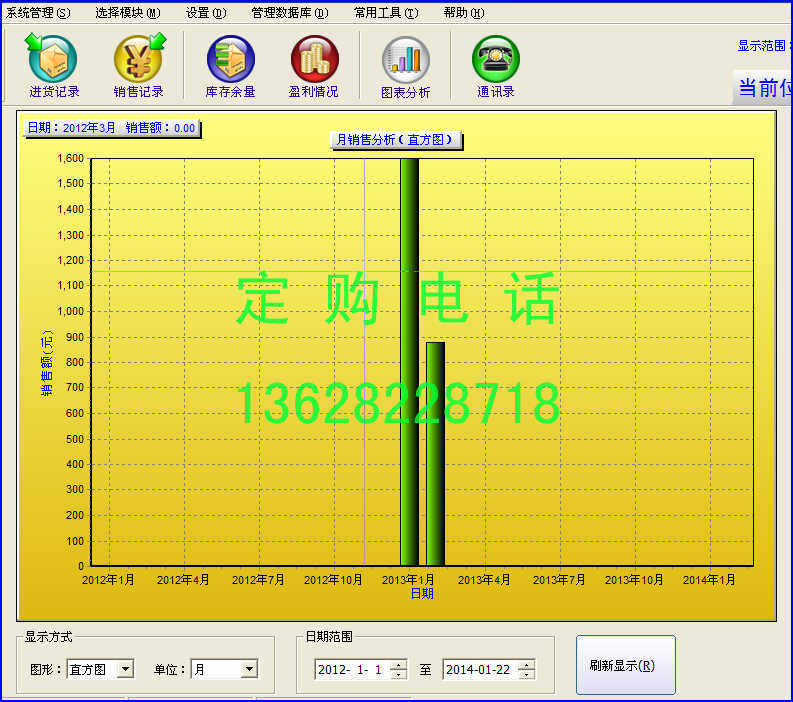
Task: Click the 2013年7月 axis label
Action: pyautogui.click(x=559, y=580)
